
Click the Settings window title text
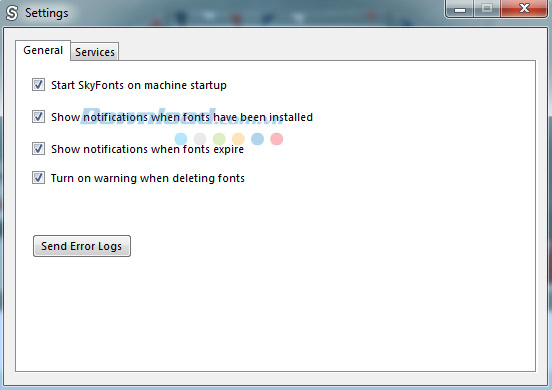pyautogui.click(x=46, y=13)
